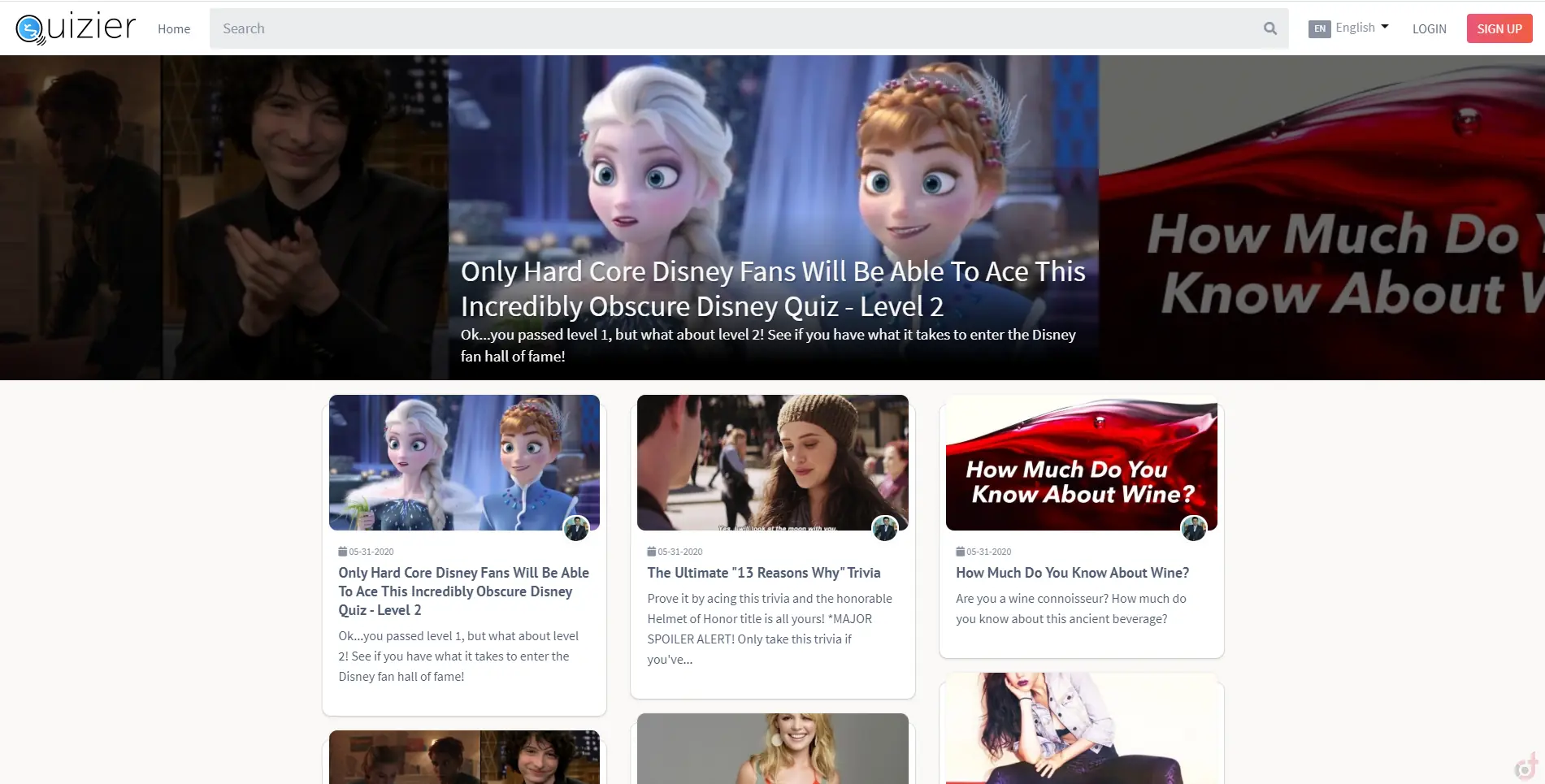Show the next wine carousel slide on right
Screen dimensions: 1545x784
pos(1321,218)
